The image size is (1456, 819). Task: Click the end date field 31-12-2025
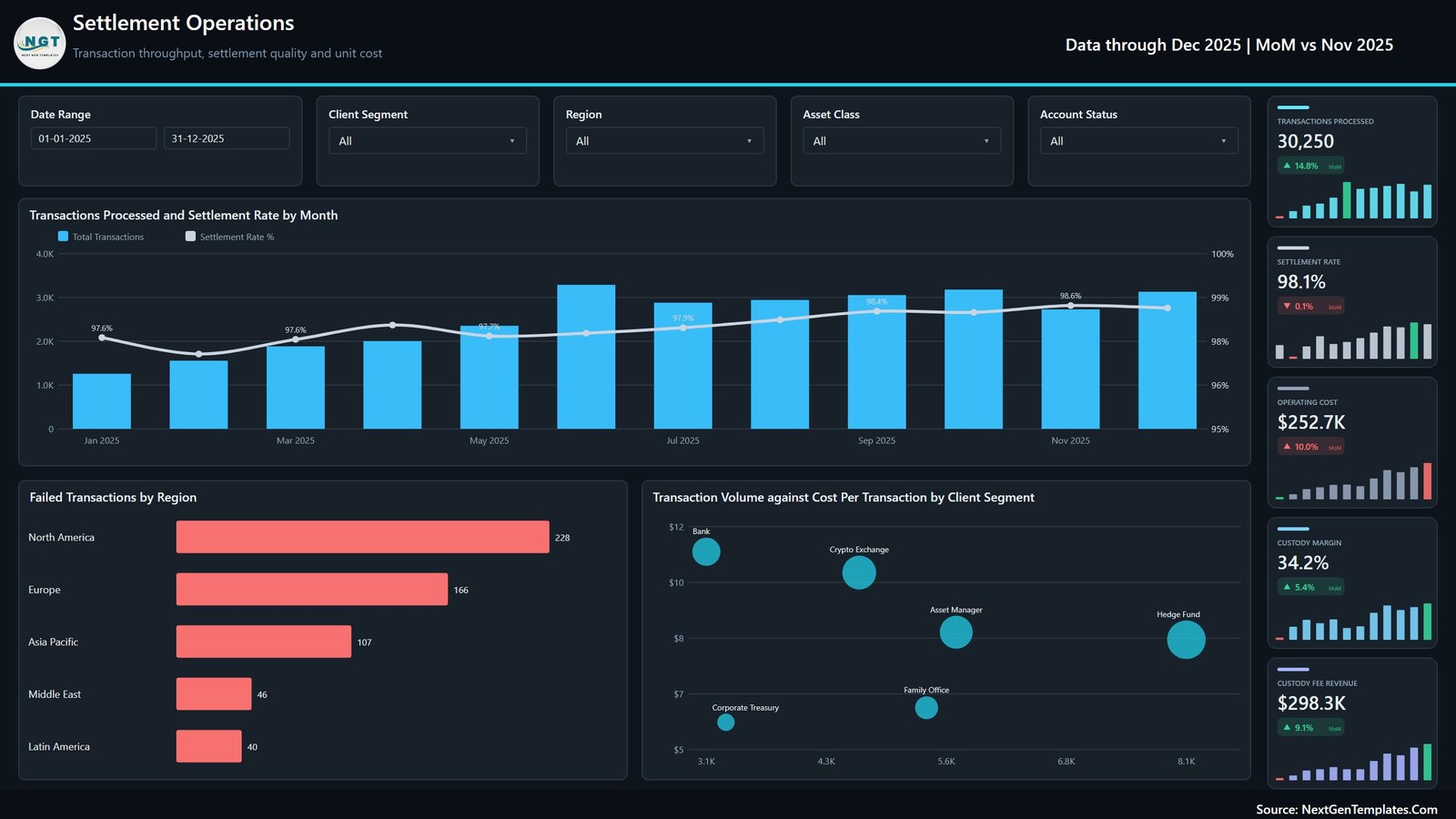pyautogui.click(x=227, y=138)
